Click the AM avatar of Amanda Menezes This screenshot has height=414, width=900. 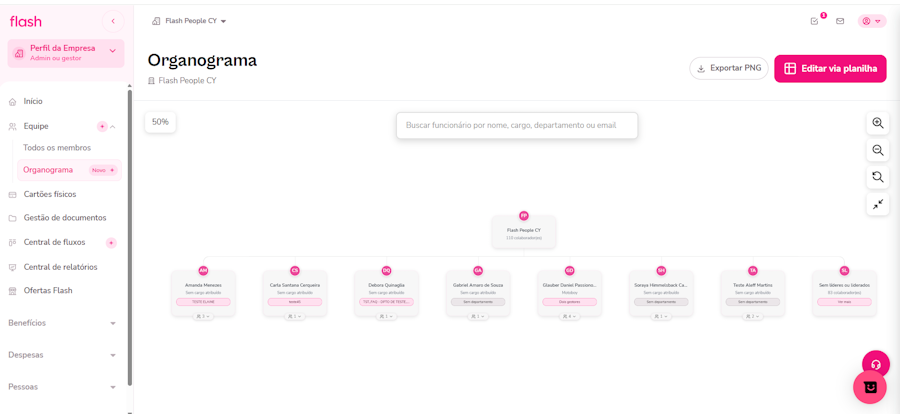pyautogui.click(x=203, y=270)
